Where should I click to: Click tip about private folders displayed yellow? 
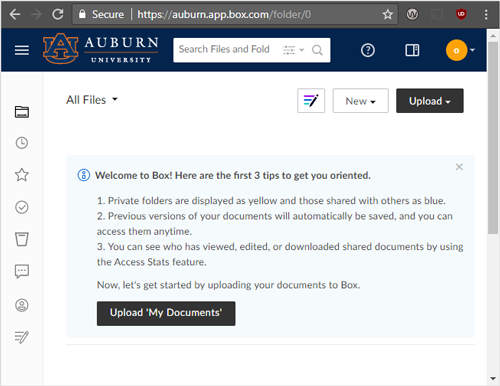coord(271,201)
